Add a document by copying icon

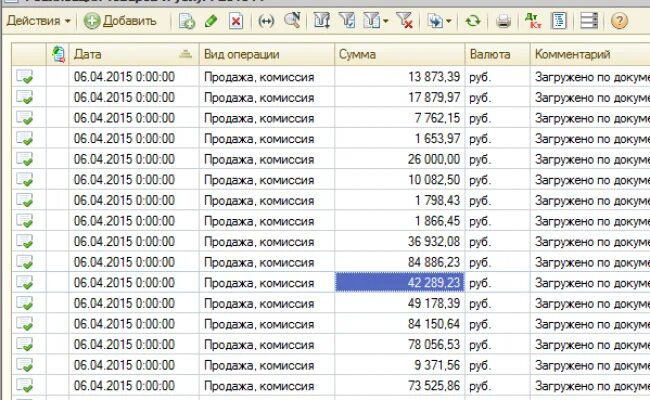coord(187,20)
